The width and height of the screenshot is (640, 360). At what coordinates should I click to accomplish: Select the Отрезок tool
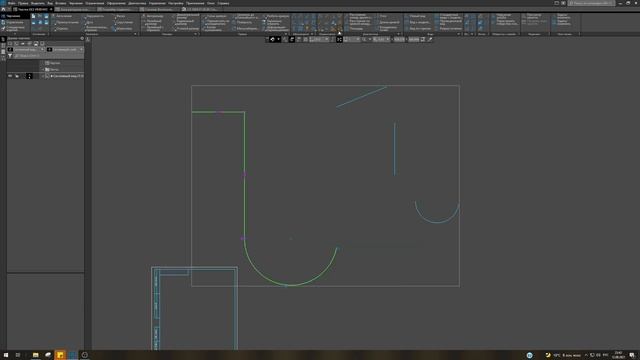pos(60,29)
